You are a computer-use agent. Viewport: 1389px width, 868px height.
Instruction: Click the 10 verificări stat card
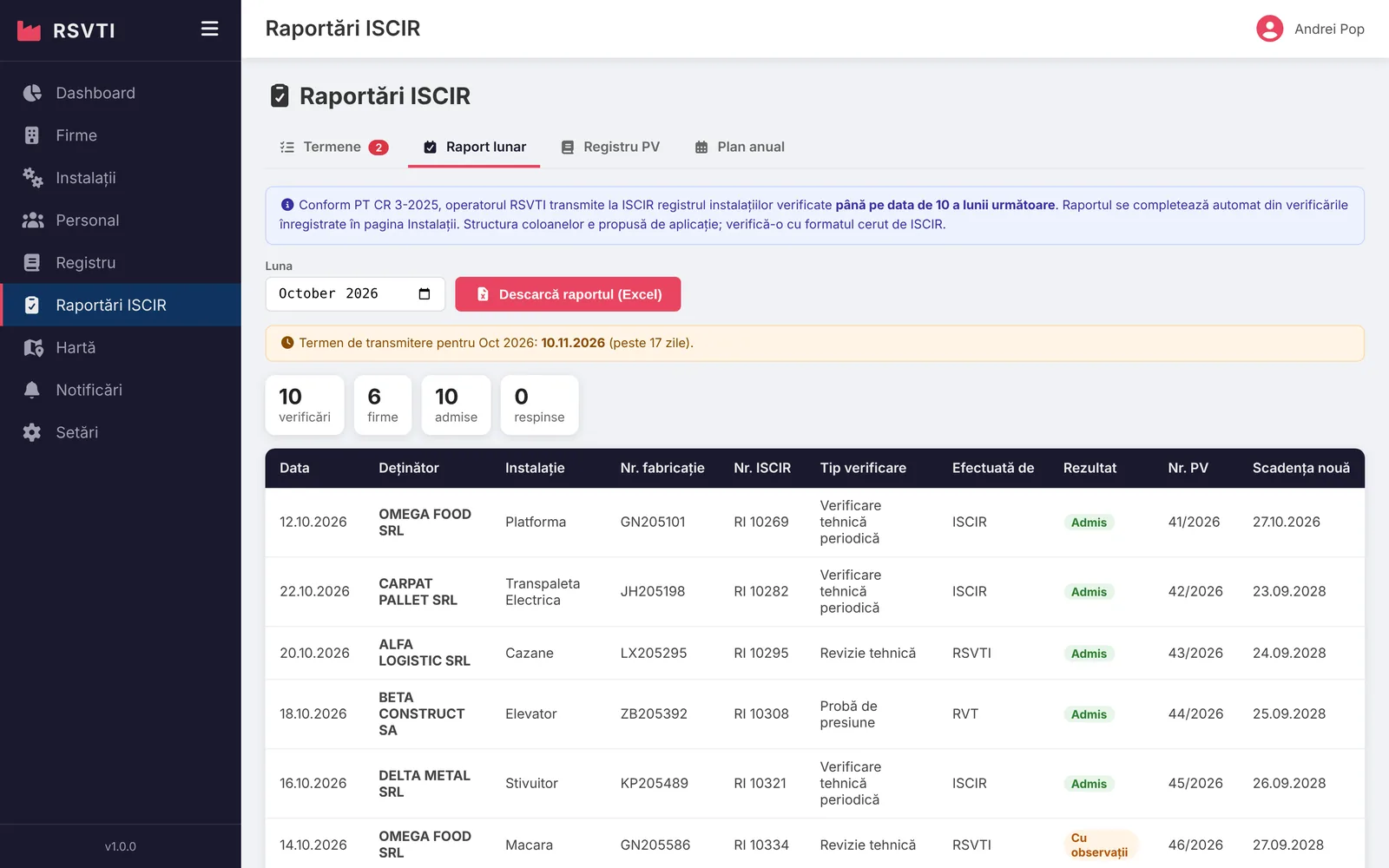click(x=305, y=405)
